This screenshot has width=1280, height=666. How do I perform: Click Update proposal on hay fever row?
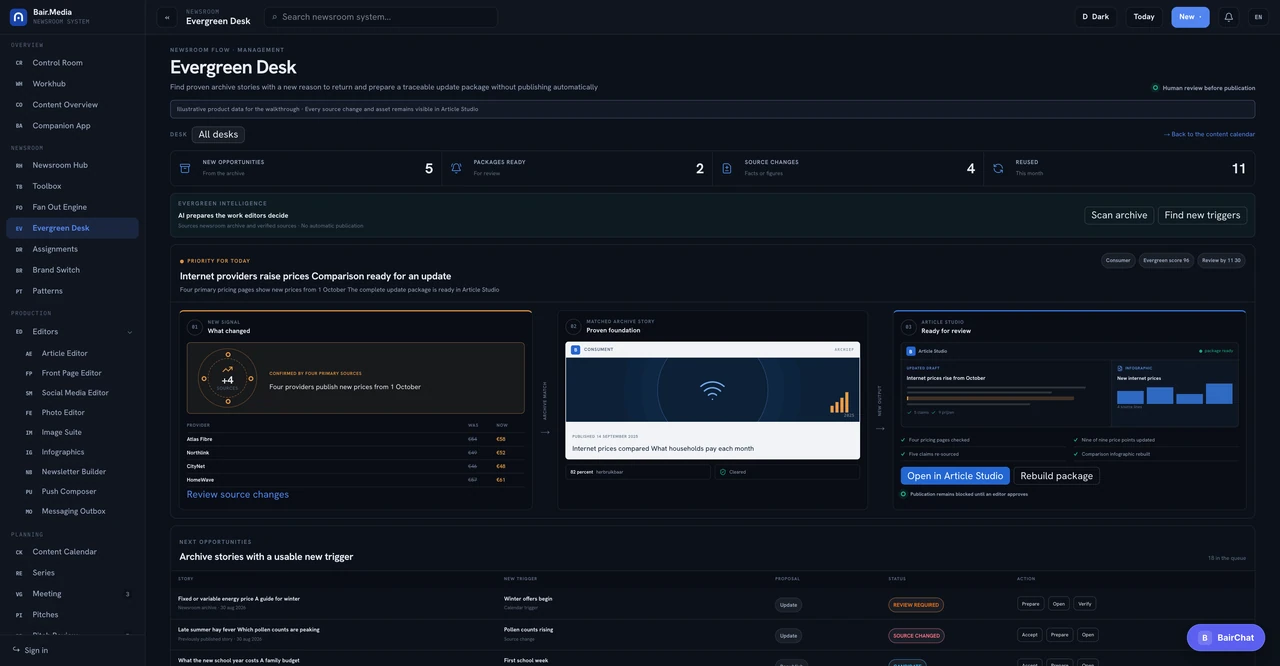tap(788, 635)
